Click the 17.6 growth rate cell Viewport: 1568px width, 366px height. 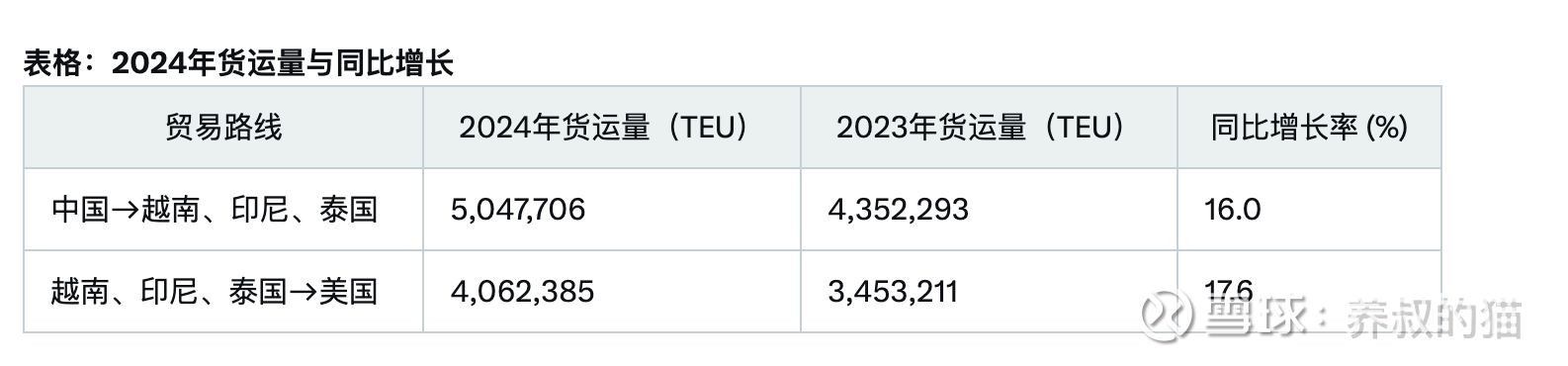(x=1309, y=291)
